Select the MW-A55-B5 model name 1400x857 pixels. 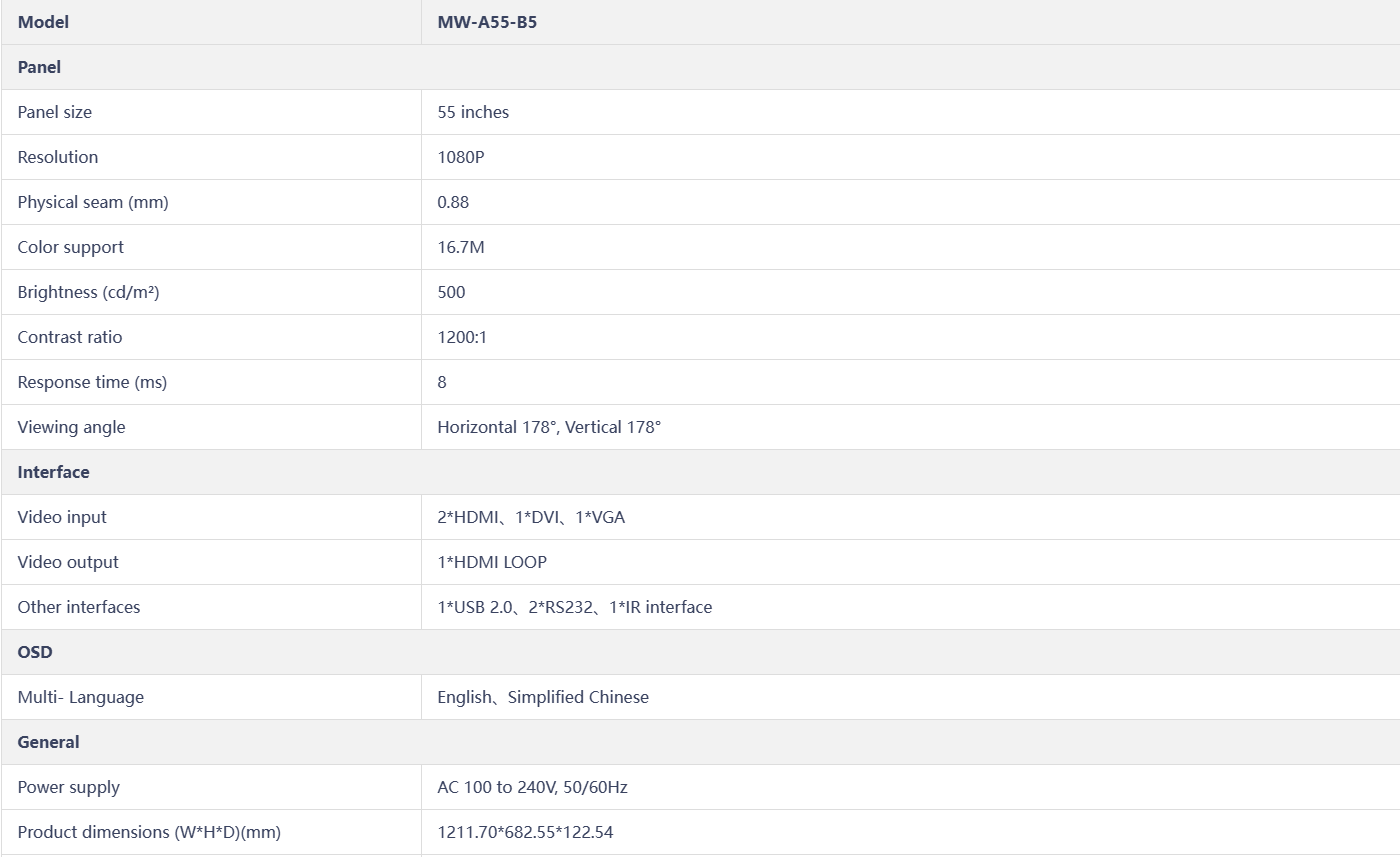[487, 22]
